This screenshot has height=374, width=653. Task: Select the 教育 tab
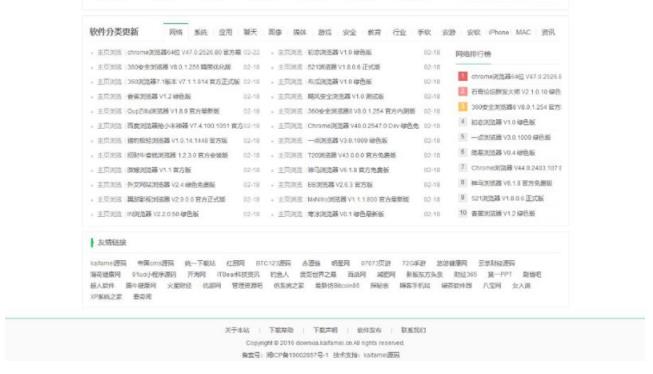click(x=374, y=32)
